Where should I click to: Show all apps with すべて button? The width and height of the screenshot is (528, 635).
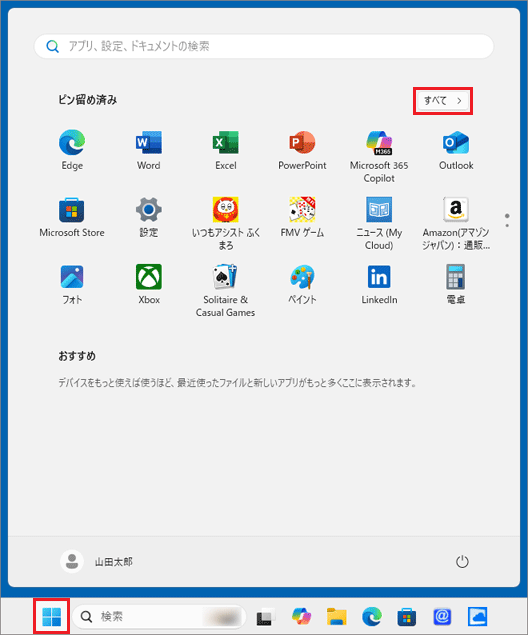443,101
